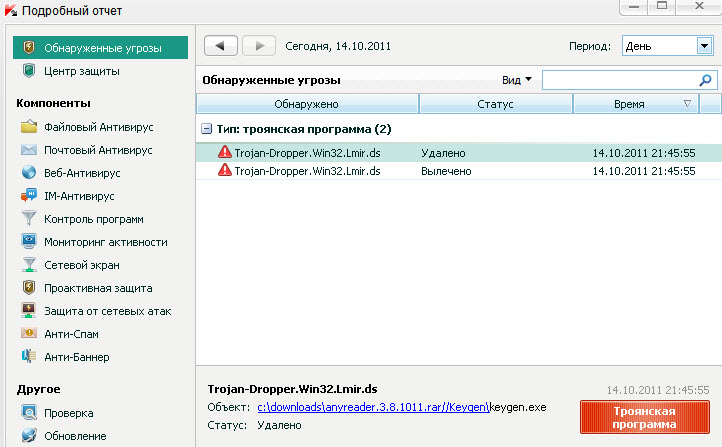Click the Анти-Спам icon
Screen dimensions: 722x447
[29, 334]
